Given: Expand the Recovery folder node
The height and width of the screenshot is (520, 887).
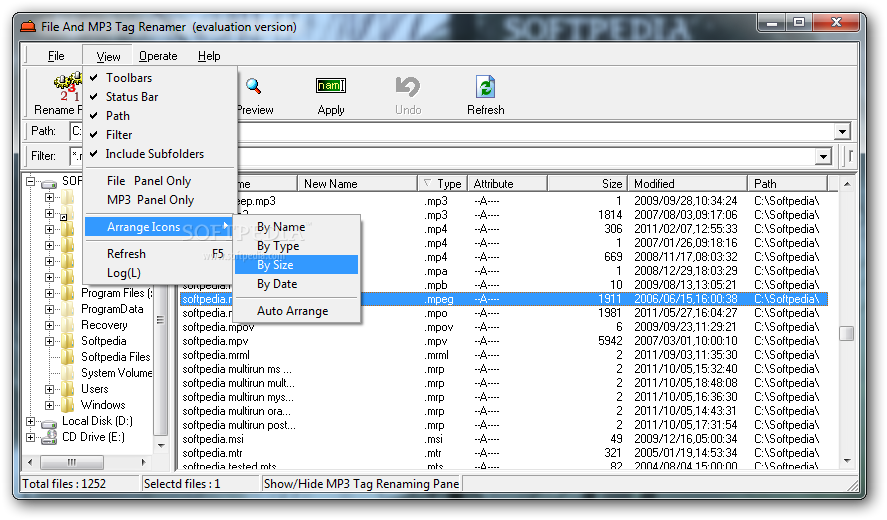Looking at the screenshot, I should [x=50, y=325].
